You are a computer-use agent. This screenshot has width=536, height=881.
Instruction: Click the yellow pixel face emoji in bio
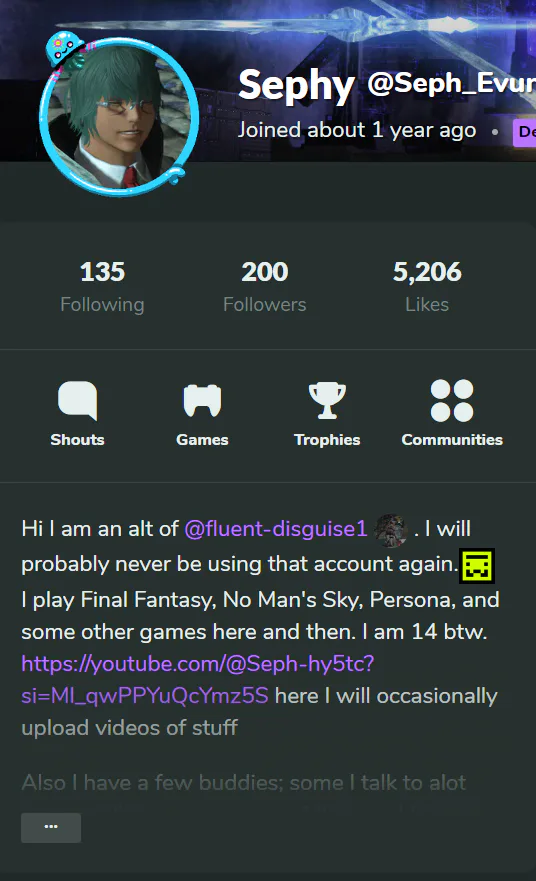coord(477,566)
